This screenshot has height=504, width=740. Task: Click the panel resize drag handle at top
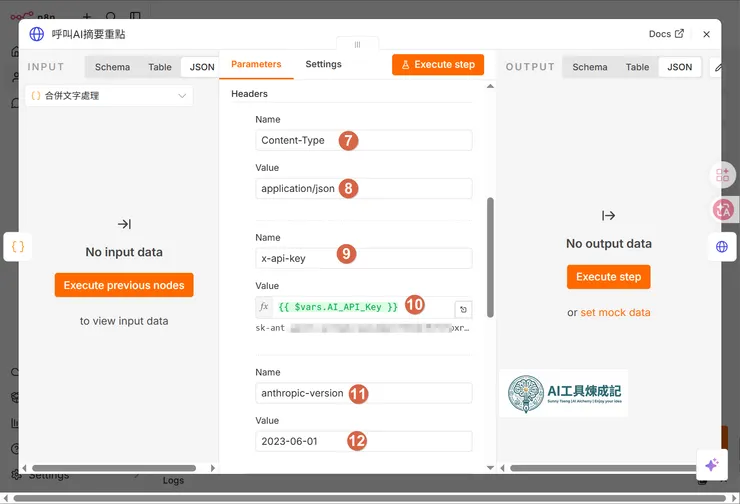357,44
